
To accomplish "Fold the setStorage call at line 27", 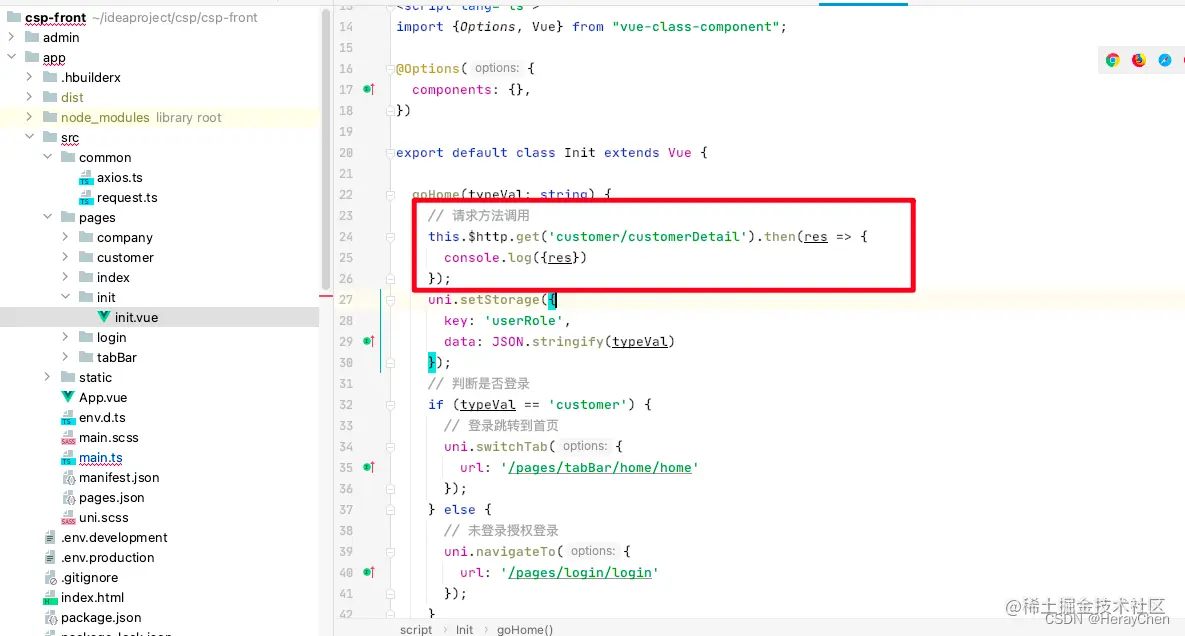I will [x=391, y=300].
